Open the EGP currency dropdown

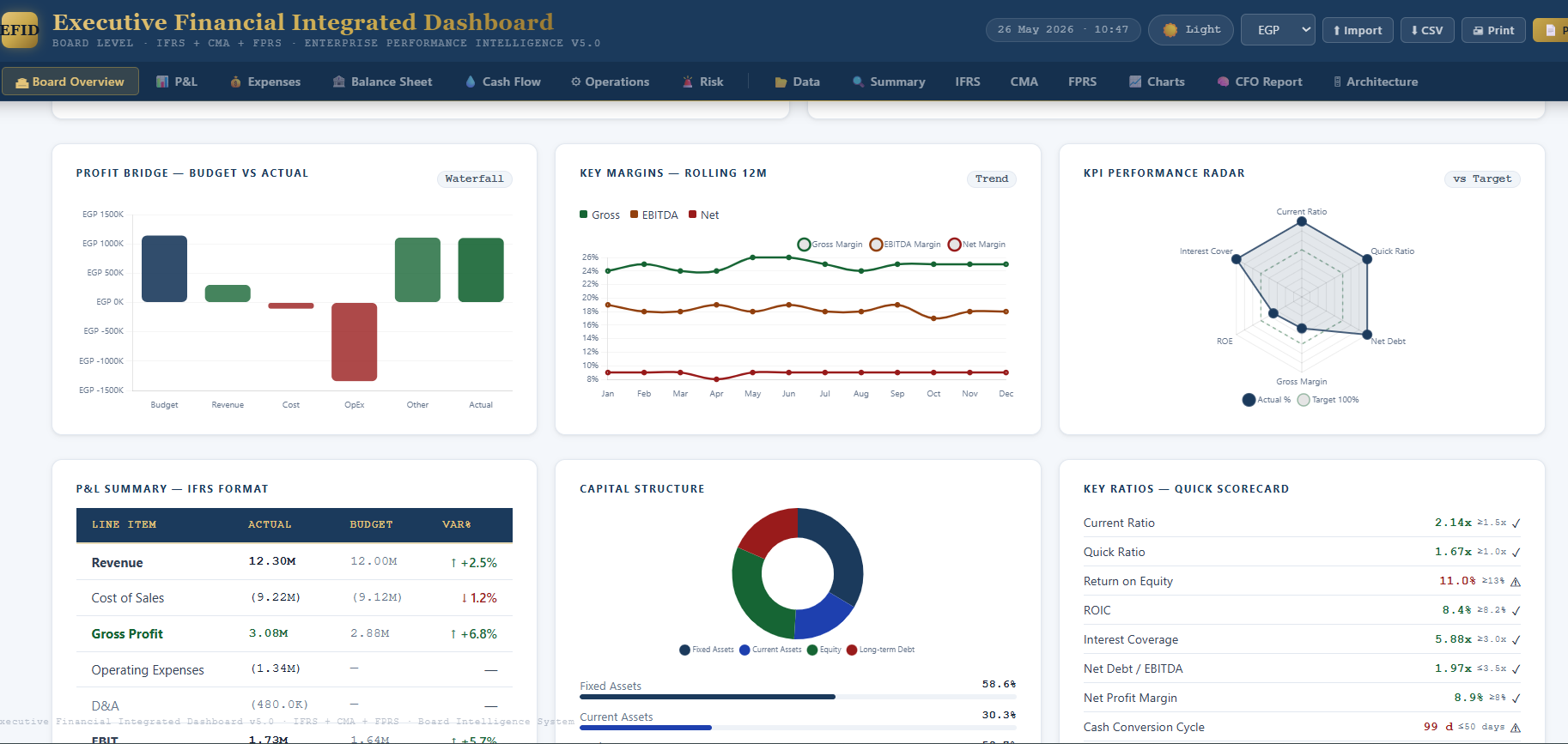(x=1279, y=30)
